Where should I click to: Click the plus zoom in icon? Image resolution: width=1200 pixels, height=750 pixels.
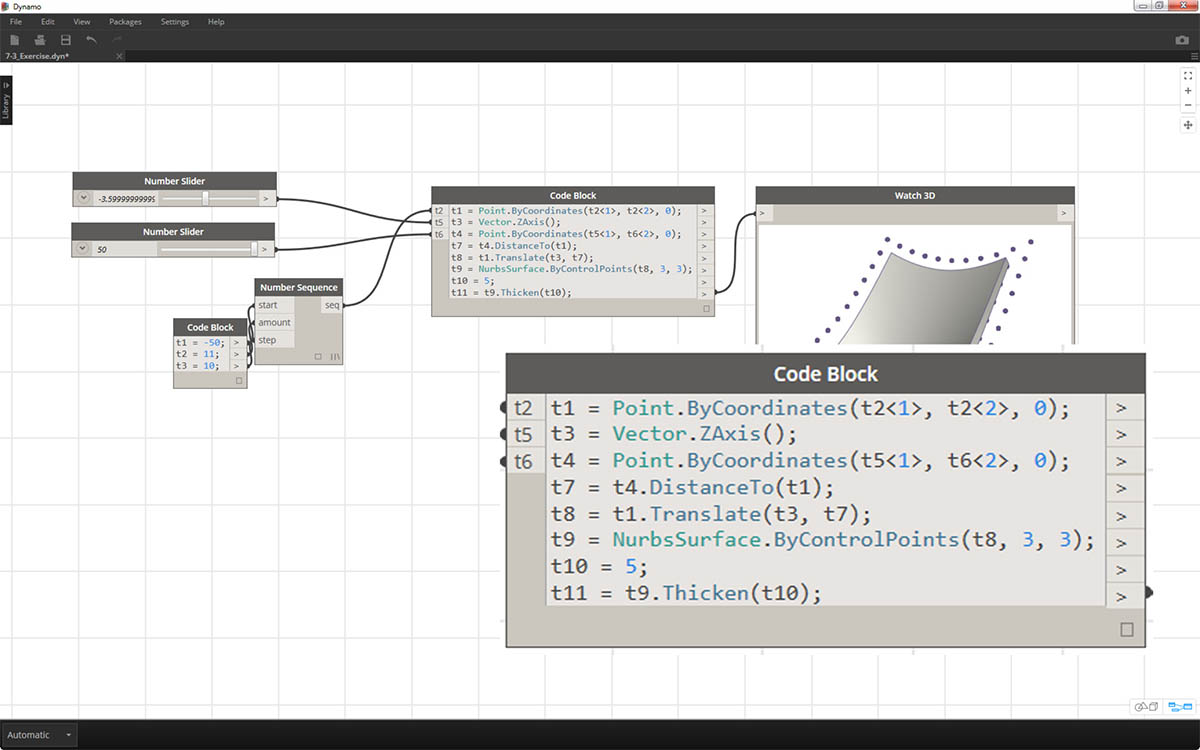tap(1188, 91)
